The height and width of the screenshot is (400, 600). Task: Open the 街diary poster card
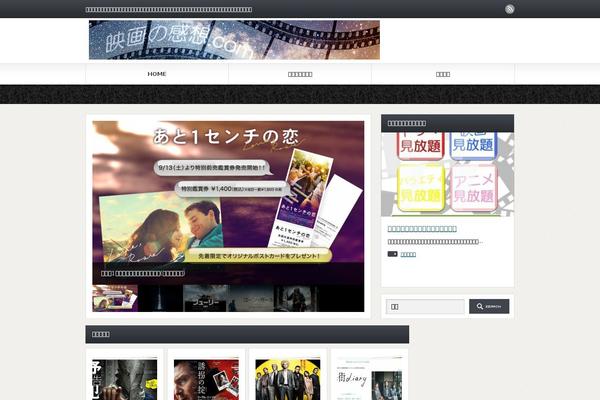(370, 379)
